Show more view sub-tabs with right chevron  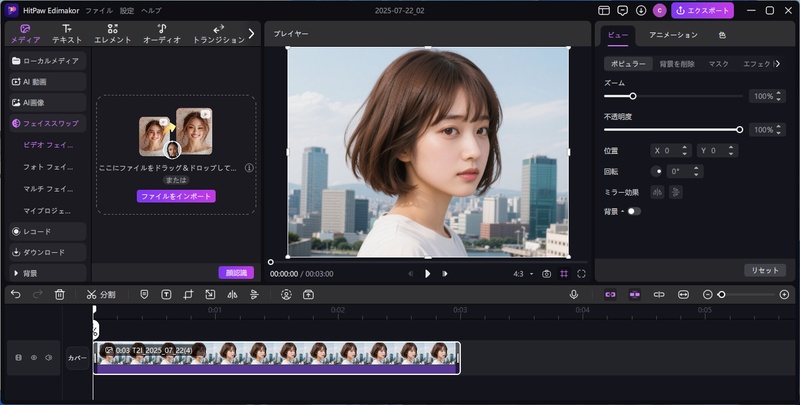tap(778, 64)
